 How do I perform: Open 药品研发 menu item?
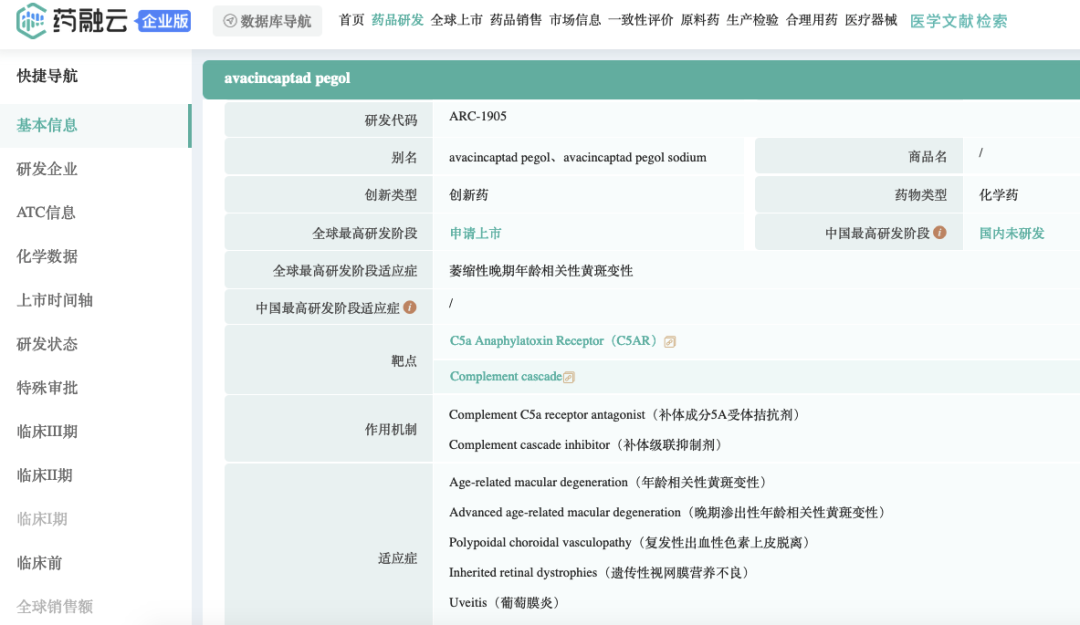point(397,20)
